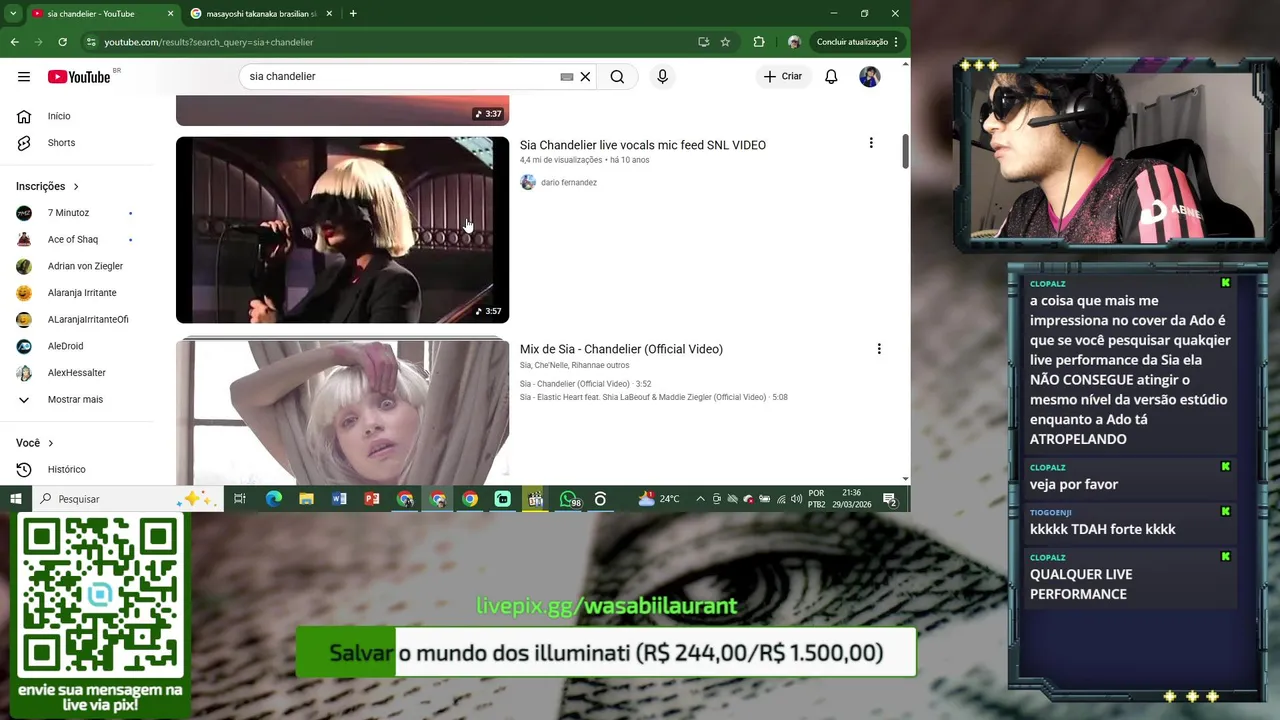This screenshot has height=720, width=1280.
Task: Open the on-screen keyboard in search box
Action: coord(567,77)
